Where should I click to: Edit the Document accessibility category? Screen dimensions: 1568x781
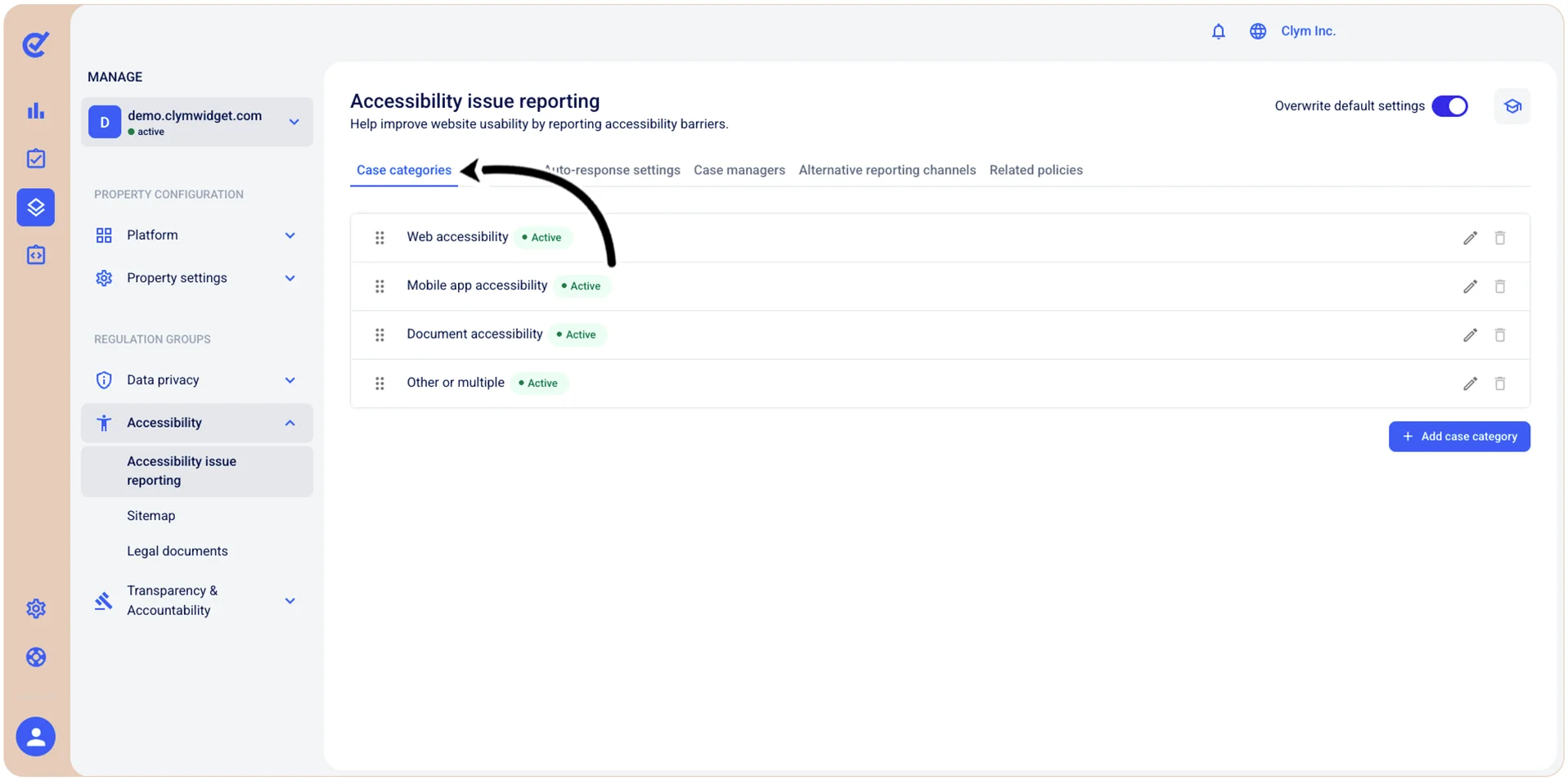tap(1470, 334)
